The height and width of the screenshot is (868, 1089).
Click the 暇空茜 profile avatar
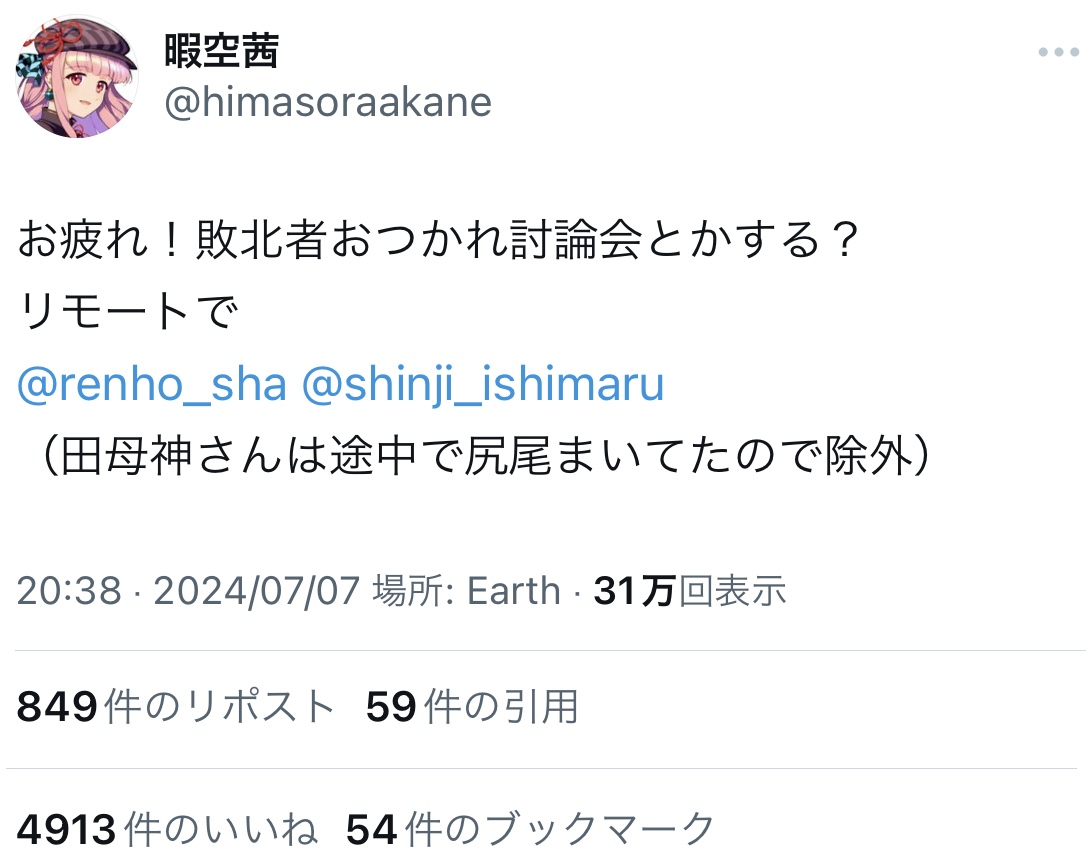[77, 76]
